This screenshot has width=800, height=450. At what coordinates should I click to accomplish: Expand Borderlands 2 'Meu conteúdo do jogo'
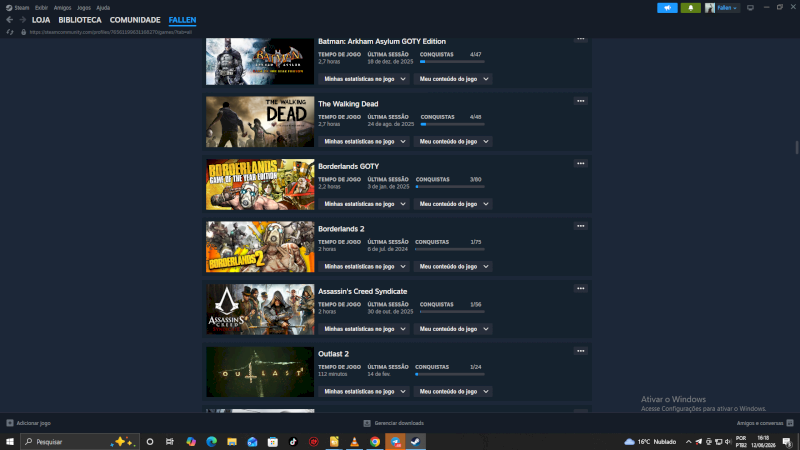pyautogui.click(x=453, y=266)
